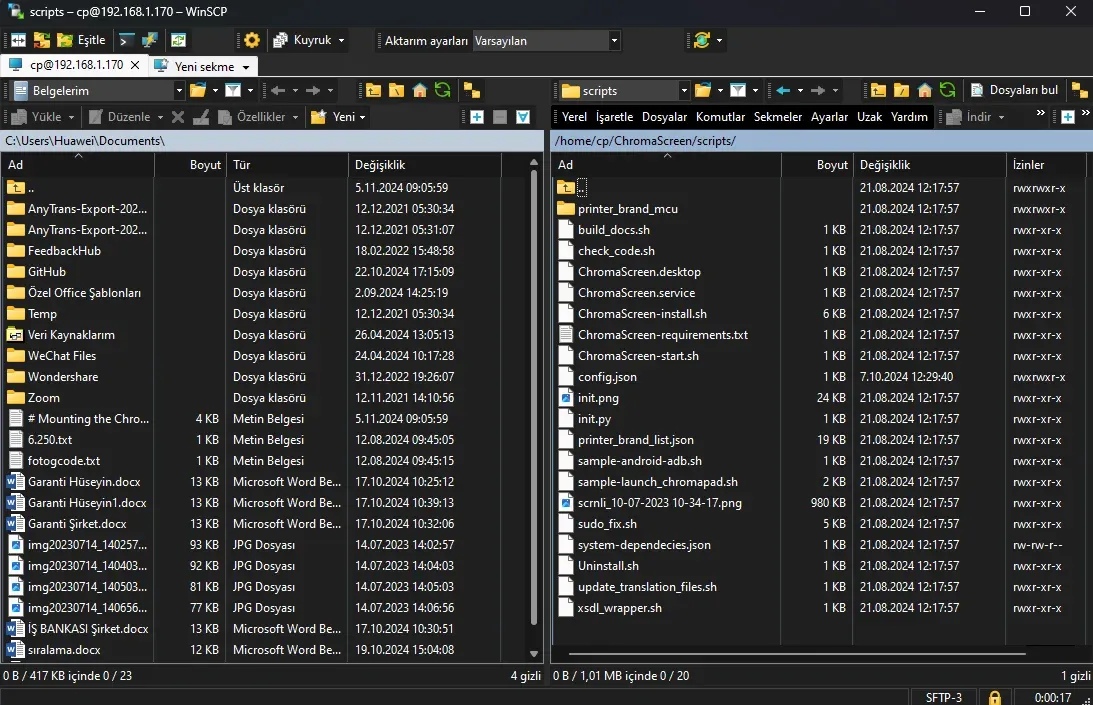Screen dimensions: 1093x705
Task: Open in PuTTY lightning icon
Action: tap(149, 40)
